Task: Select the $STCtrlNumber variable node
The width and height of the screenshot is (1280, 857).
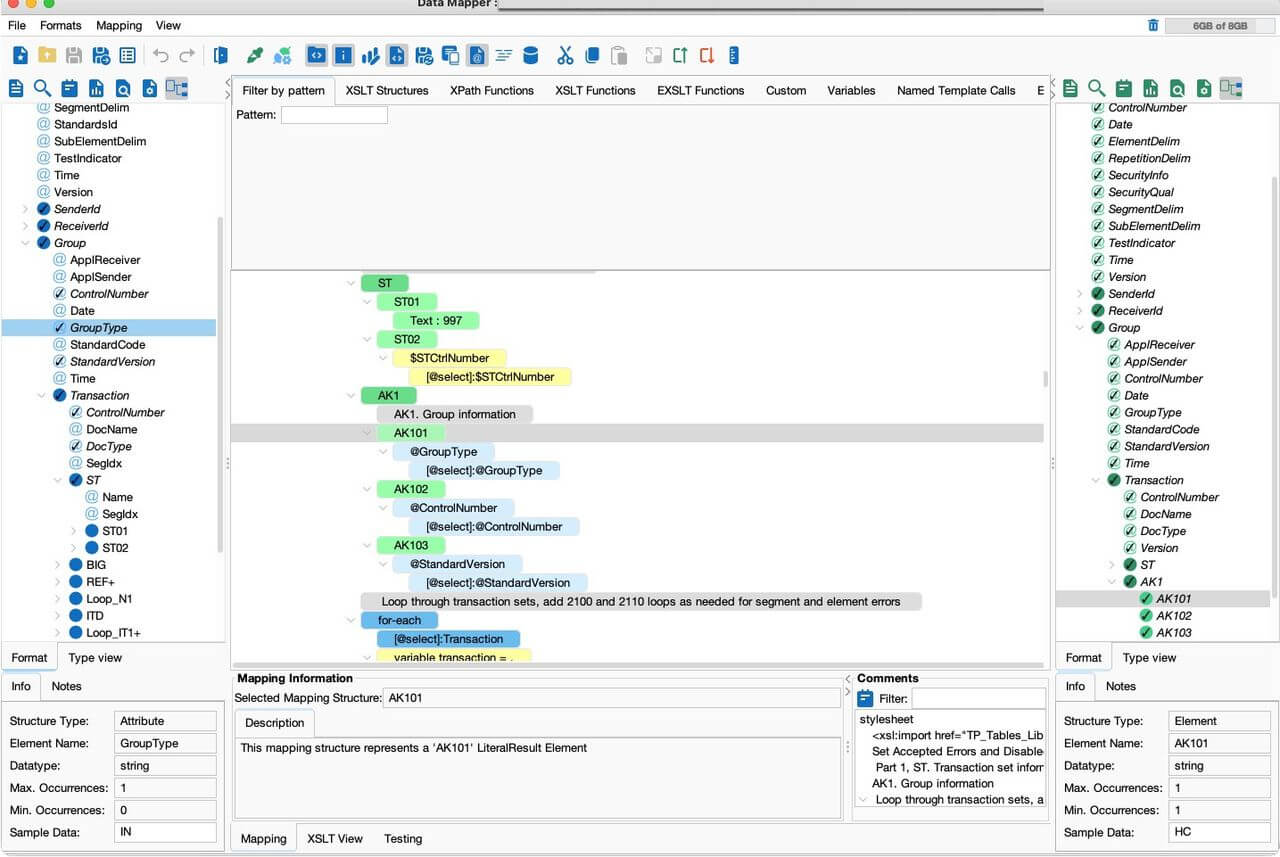Action: click(x=450, y=358)
